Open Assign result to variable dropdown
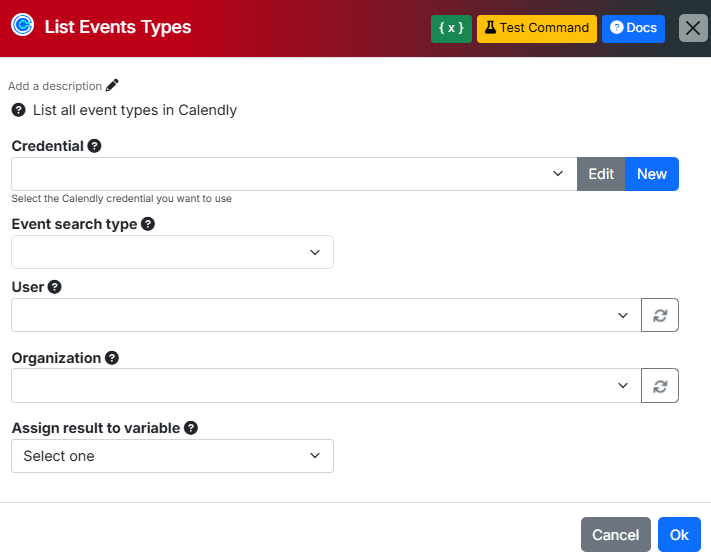Screen dimensions: 711x560 tap(172, 456)
